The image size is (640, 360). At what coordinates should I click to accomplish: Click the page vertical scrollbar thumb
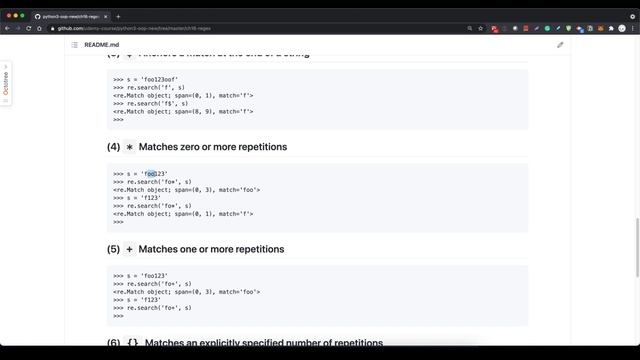click(x=637, y=248)
